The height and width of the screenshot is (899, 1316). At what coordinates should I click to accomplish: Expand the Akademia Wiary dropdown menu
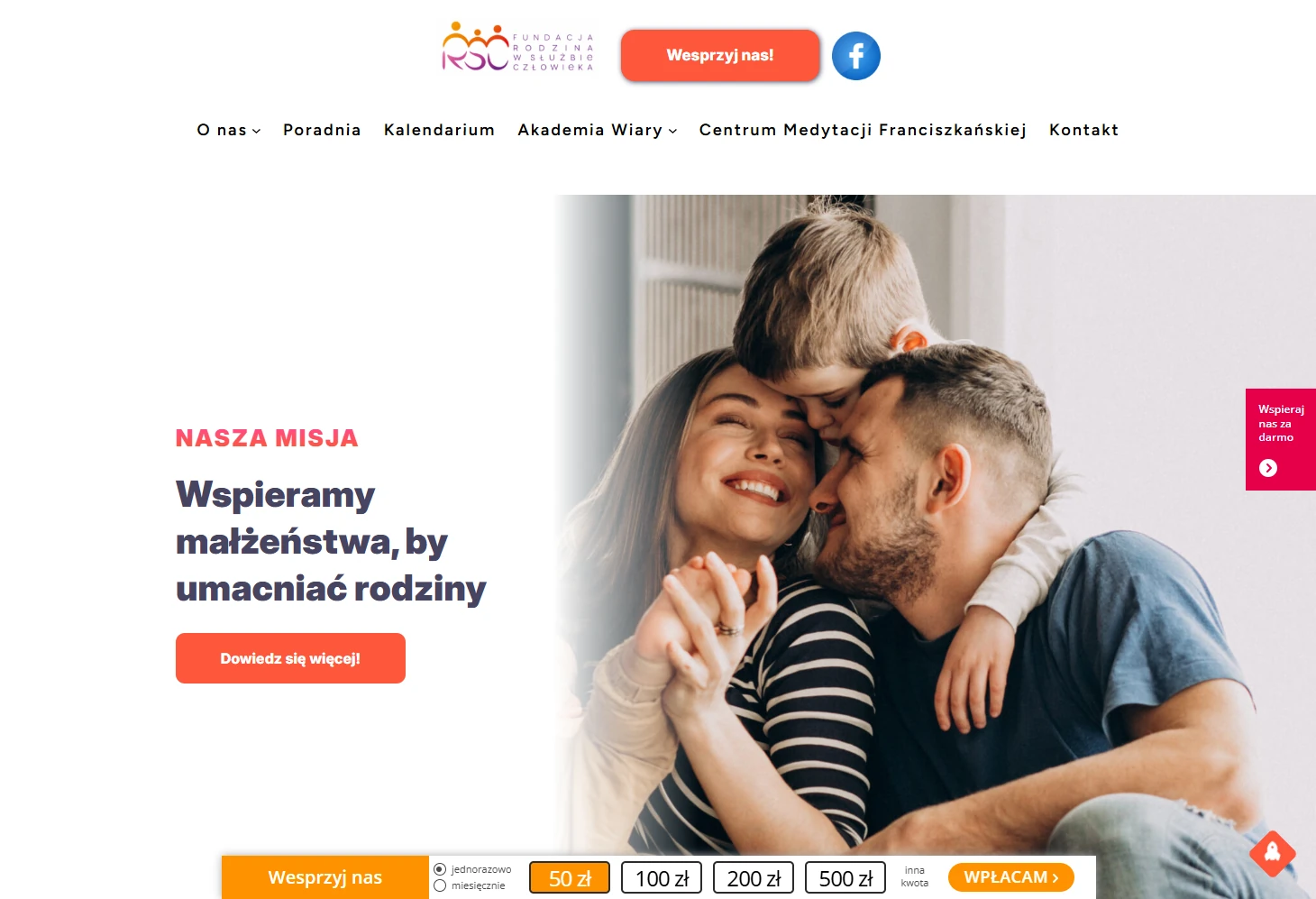pyautogui.click(x=598, y=130)
